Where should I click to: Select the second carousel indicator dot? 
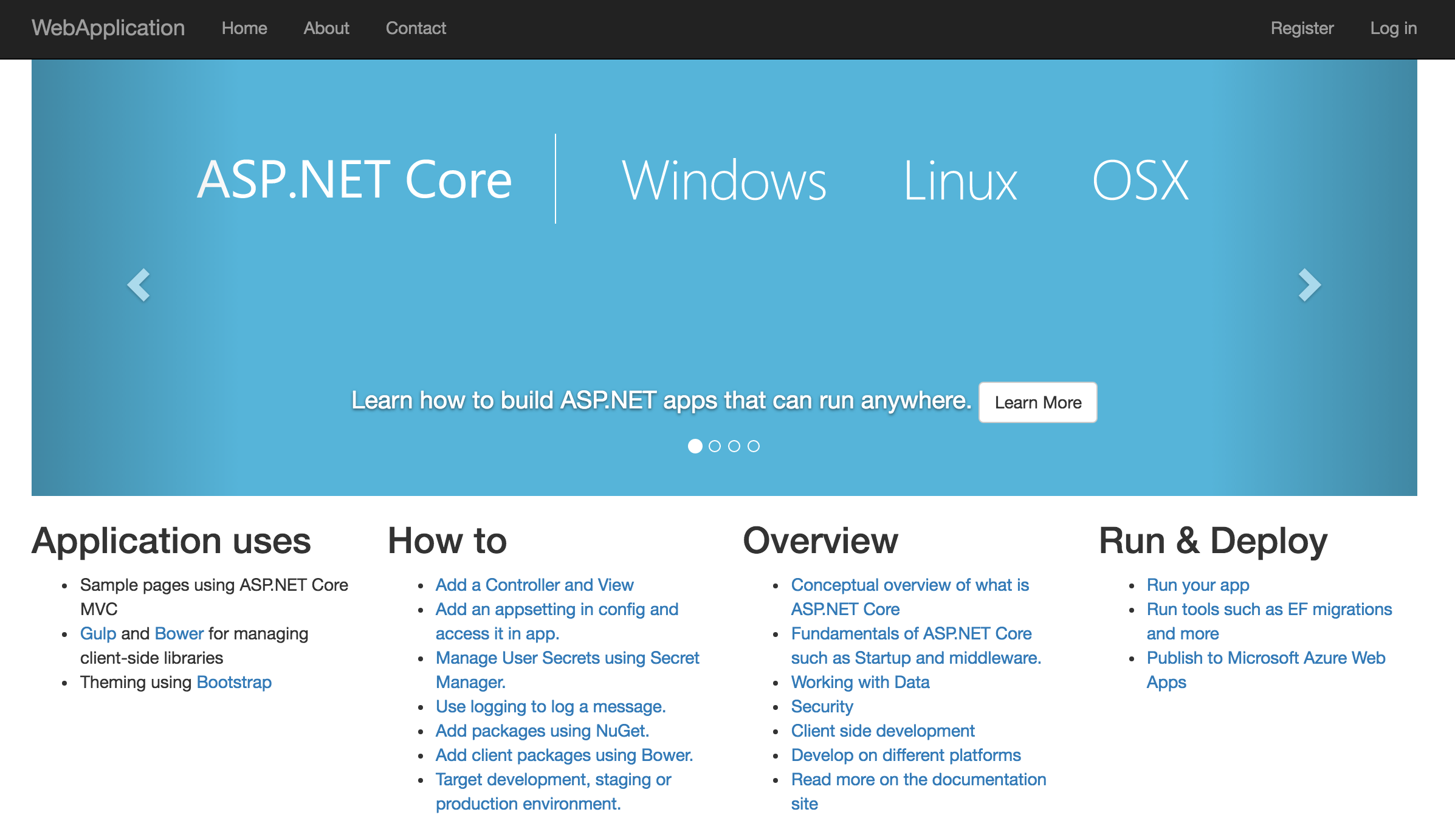coord(715,446)
